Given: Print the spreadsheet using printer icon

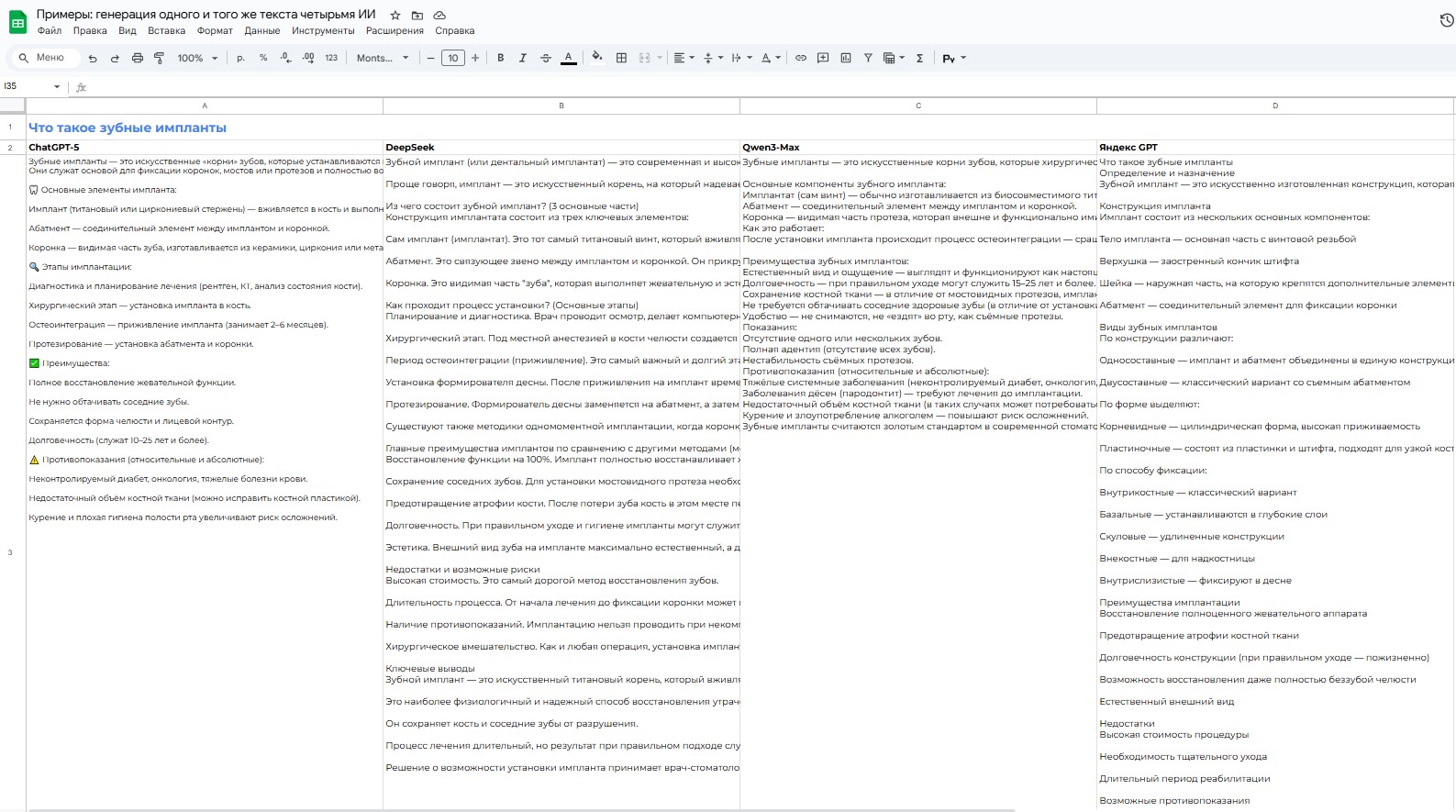Looking at the screenshot, I should click(x=137, y=58).
